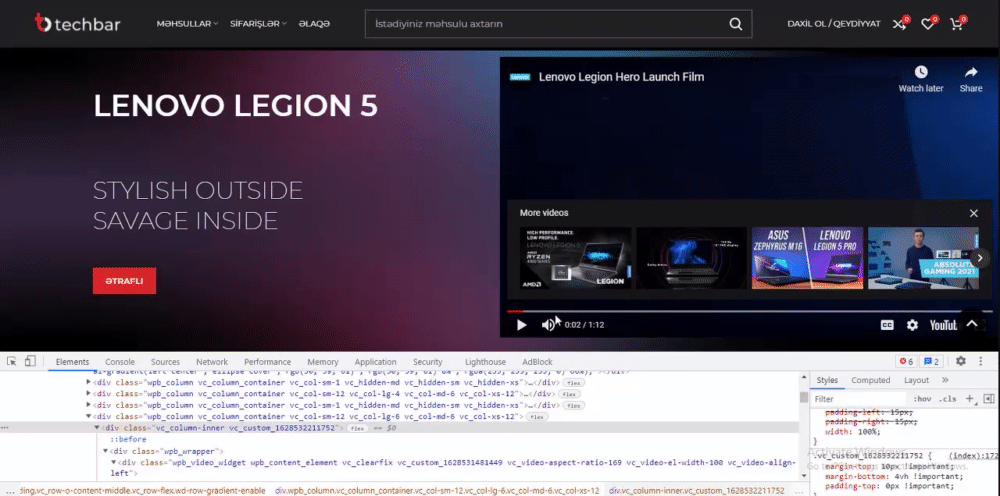Switch to the Application tab
The height and width of the screenshot is (496, 1000).
375,361
